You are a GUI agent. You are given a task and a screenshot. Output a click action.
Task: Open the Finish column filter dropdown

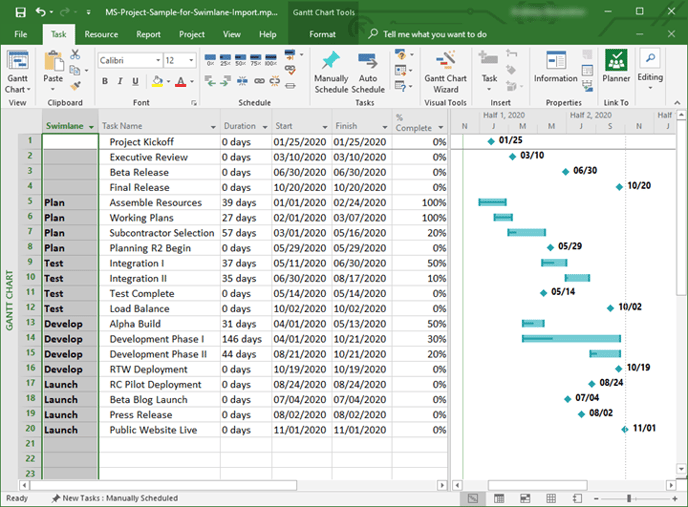(x=385, y=127)
